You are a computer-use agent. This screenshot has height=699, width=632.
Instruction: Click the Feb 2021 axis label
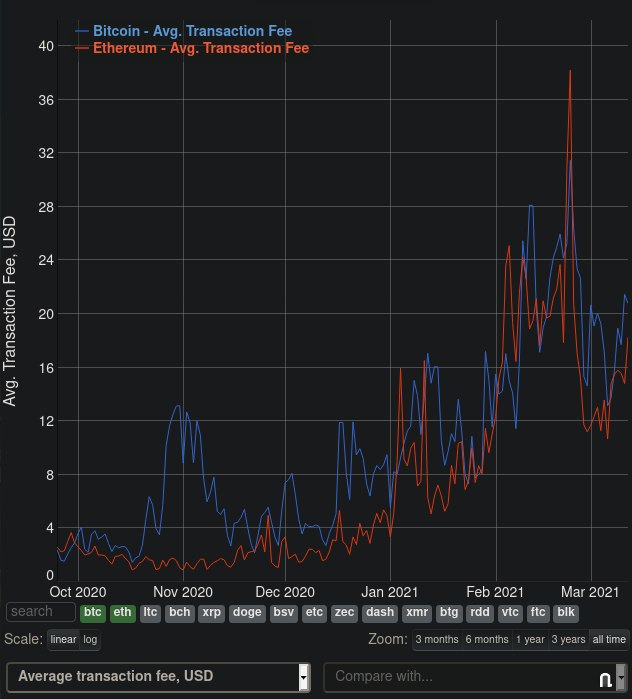(x=495, y=592)
